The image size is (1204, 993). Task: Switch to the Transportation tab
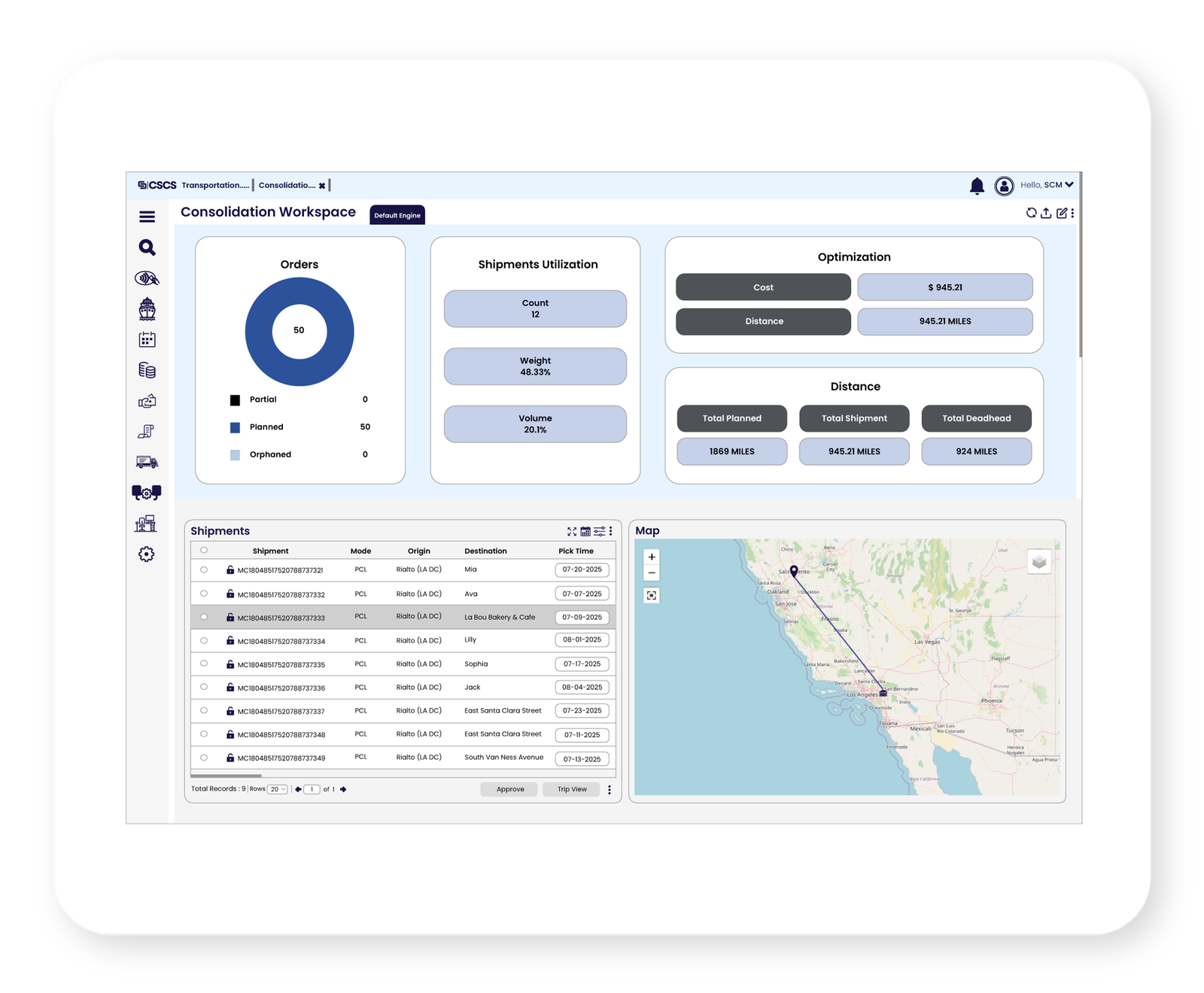214,185
